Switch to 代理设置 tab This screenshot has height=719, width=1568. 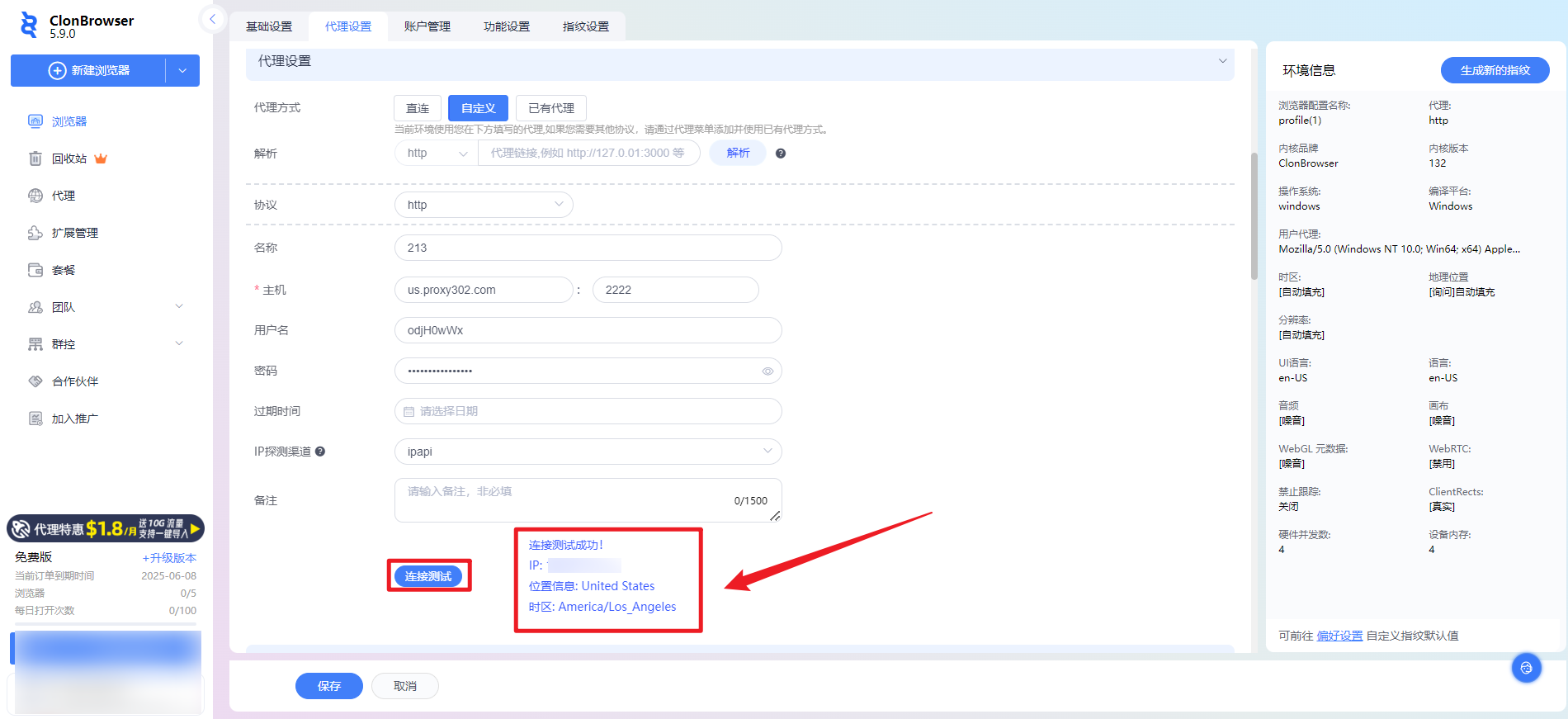[348, 26]
